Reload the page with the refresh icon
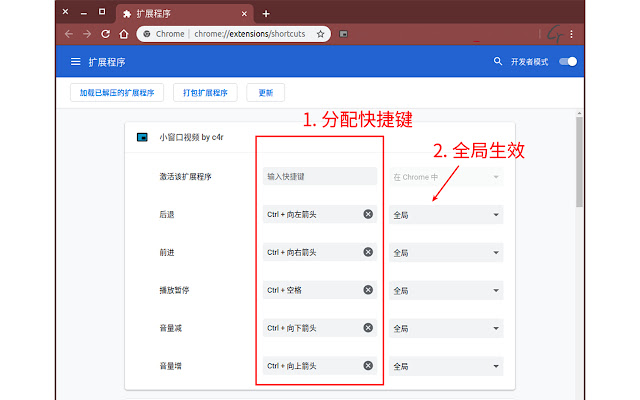640x400 pixels. 105,33
